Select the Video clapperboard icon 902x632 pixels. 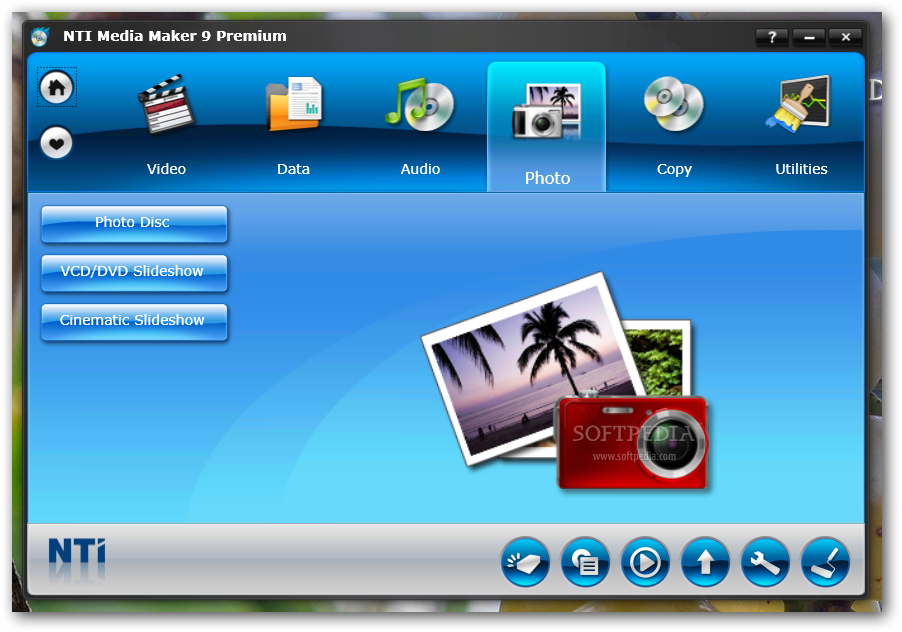pyautogui.click(x=166, y=104)
